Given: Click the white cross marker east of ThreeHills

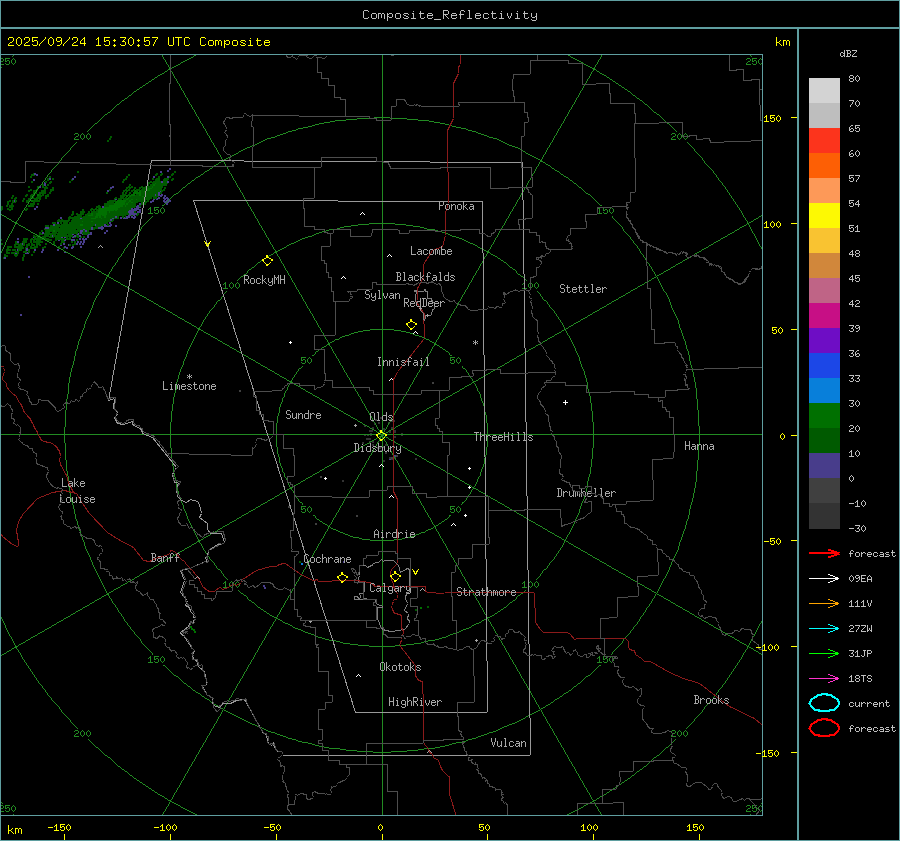Looking at the screenshot, I should click(x=565, y=402).
